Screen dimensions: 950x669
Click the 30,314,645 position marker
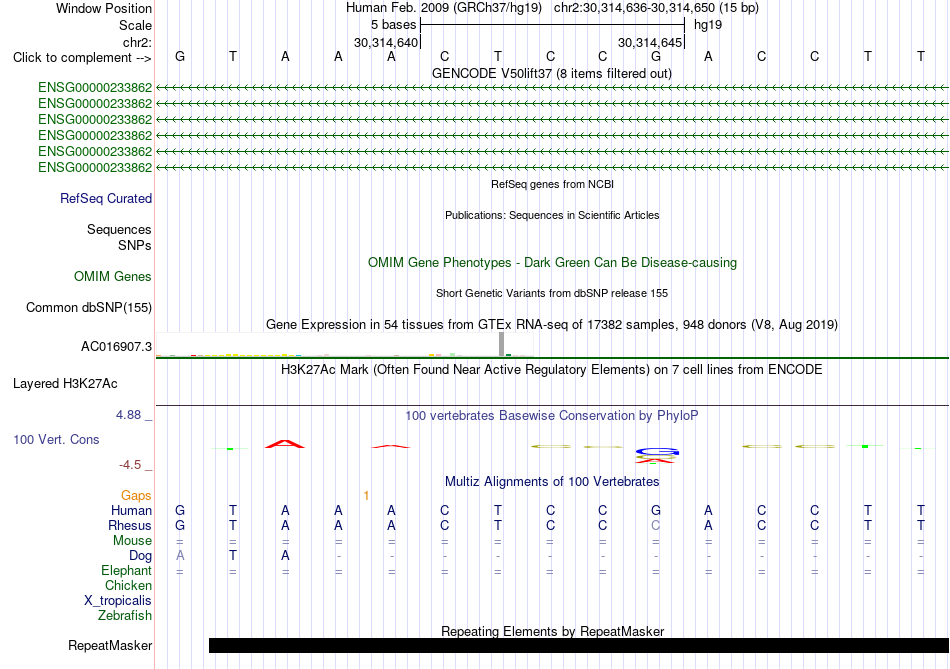[650, 42]
